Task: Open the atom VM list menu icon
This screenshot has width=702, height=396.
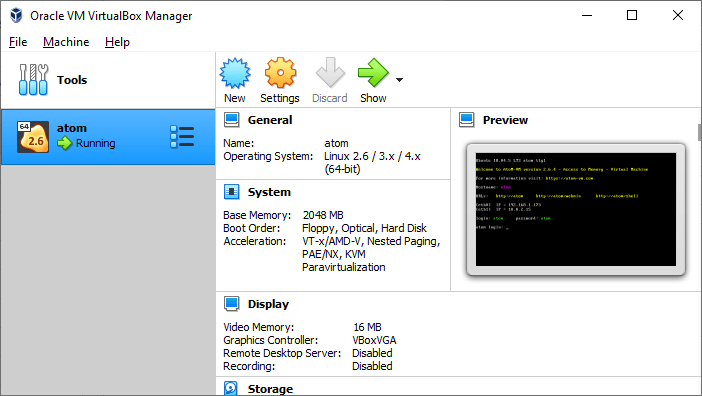Action: pos(182,137)
